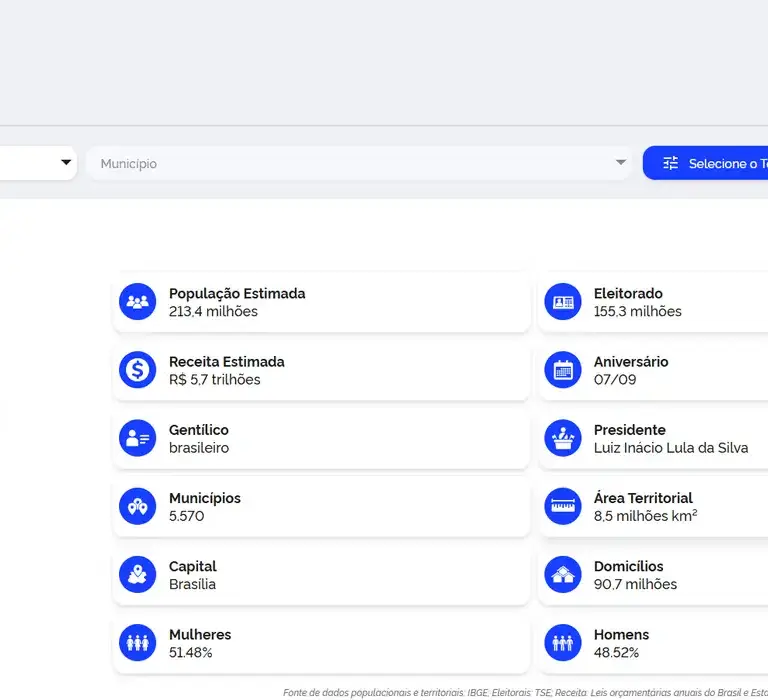Click the Capital location icon
The image size is (768, 700).
(x=138, y=574)
